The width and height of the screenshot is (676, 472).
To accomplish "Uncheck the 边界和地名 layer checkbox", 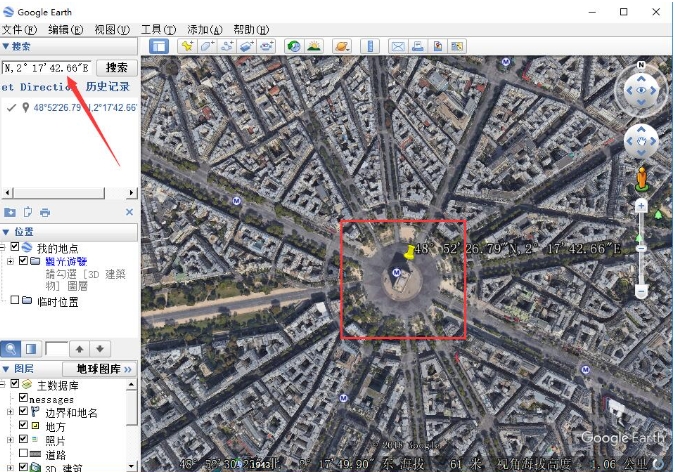I will [x=23, y=411].
